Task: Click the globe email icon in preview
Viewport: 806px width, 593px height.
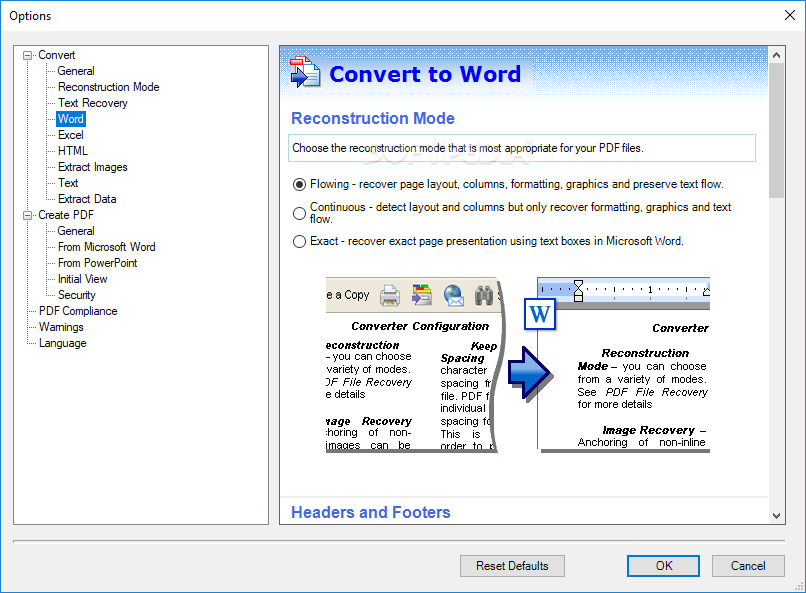Action: tap(454, 295)
